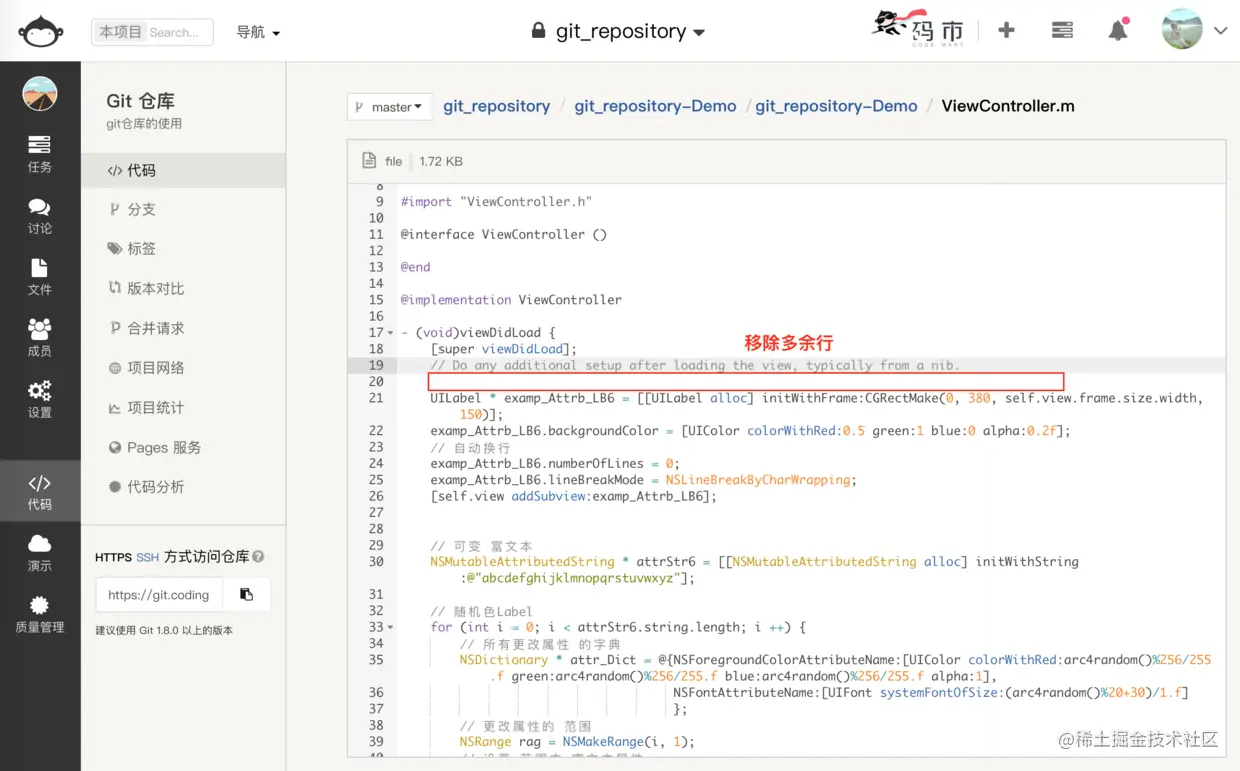Click the plus icon in top bar

(x=1007, y=30)
